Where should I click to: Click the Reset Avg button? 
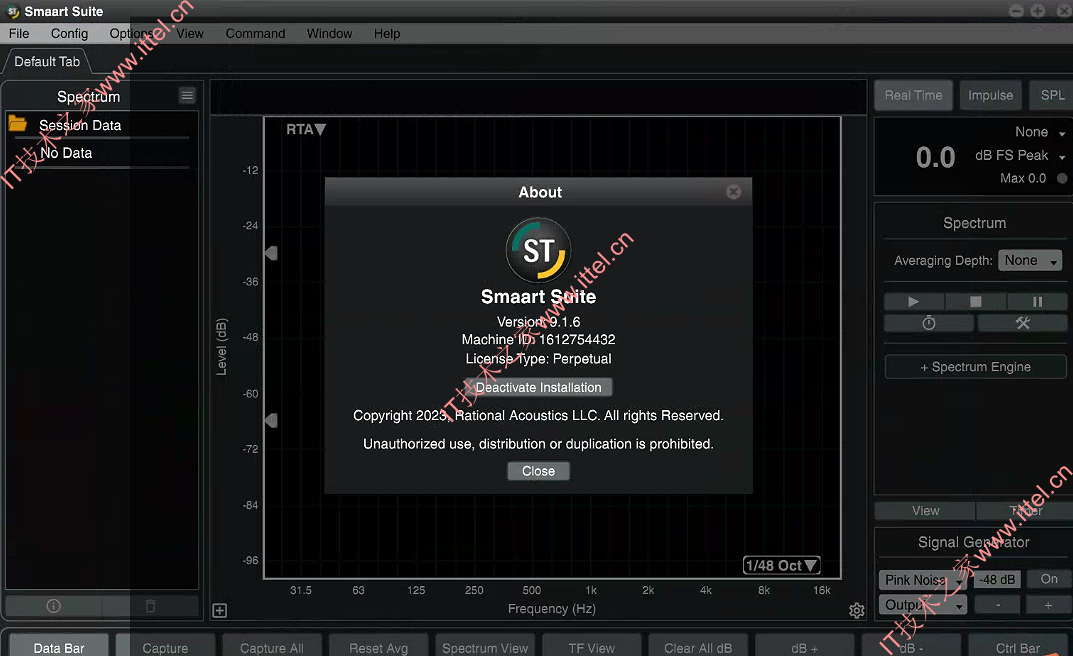click(x=378, y=646)
